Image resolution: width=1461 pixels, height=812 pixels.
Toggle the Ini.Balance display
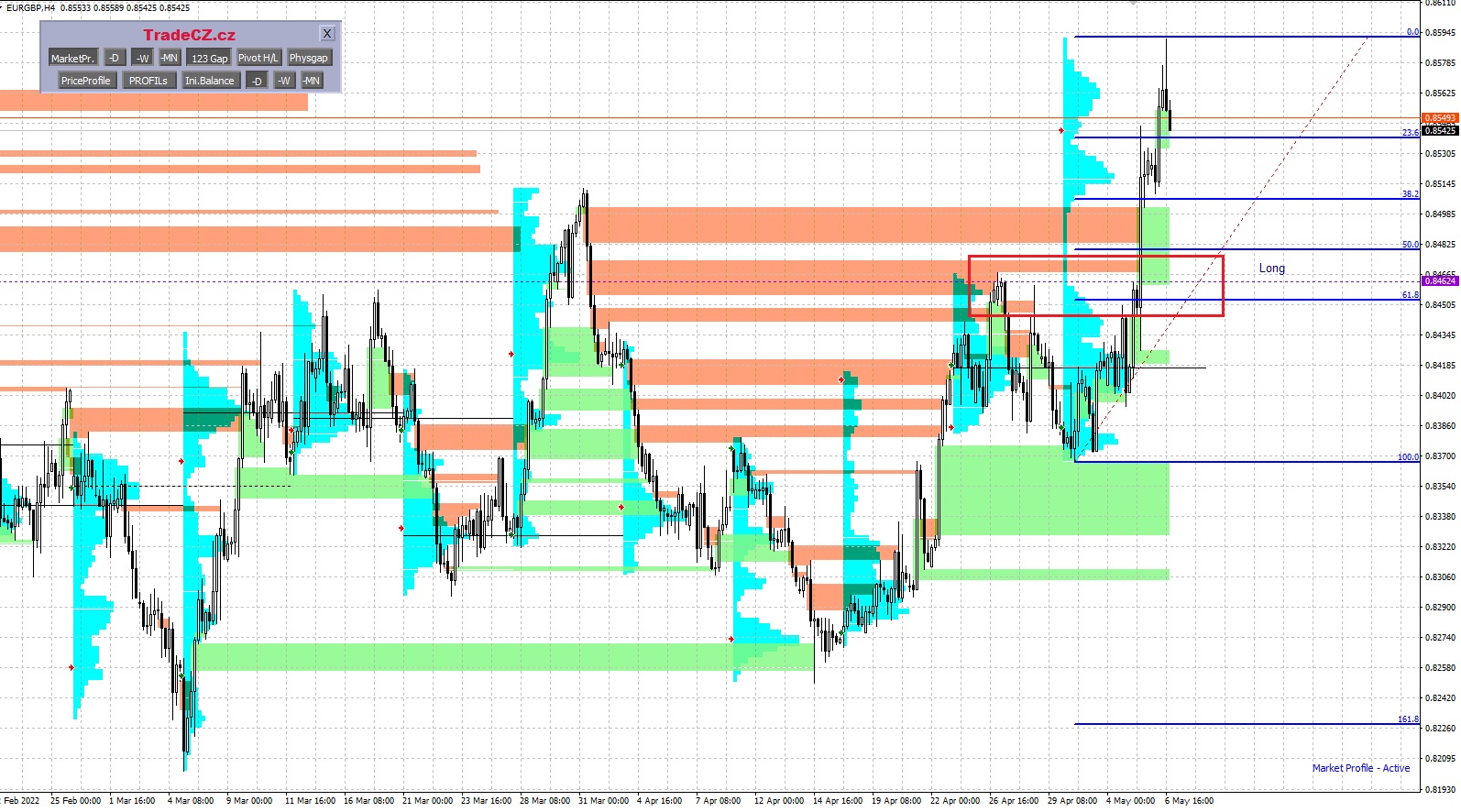click(209, 81)
